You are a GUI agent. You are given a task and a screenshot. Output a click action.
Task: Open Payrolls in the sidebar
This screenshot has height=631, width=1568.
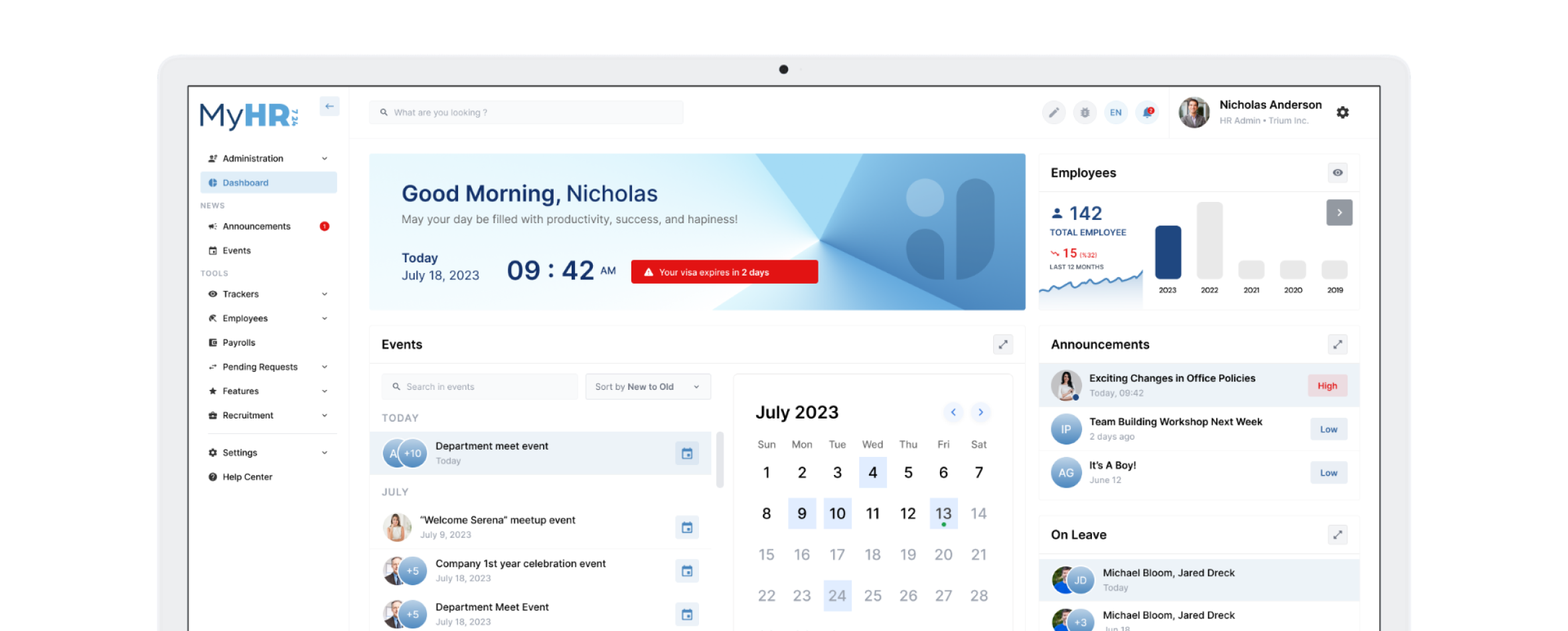tap(268, 343)
